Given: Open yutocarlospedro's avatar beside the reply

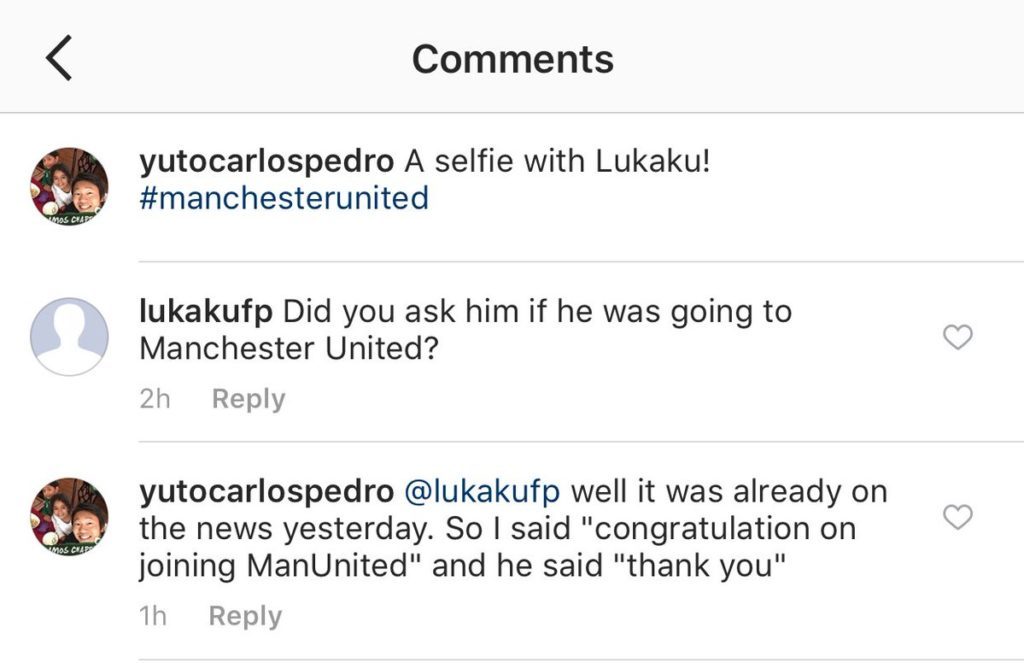Looking at the screenshot, I should (x=69, y=516).
